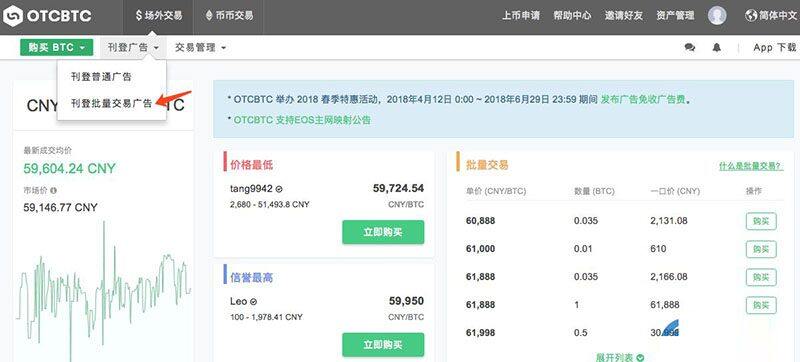
Task: Click the verified badge next to tang9942
Action: (279, 189)
